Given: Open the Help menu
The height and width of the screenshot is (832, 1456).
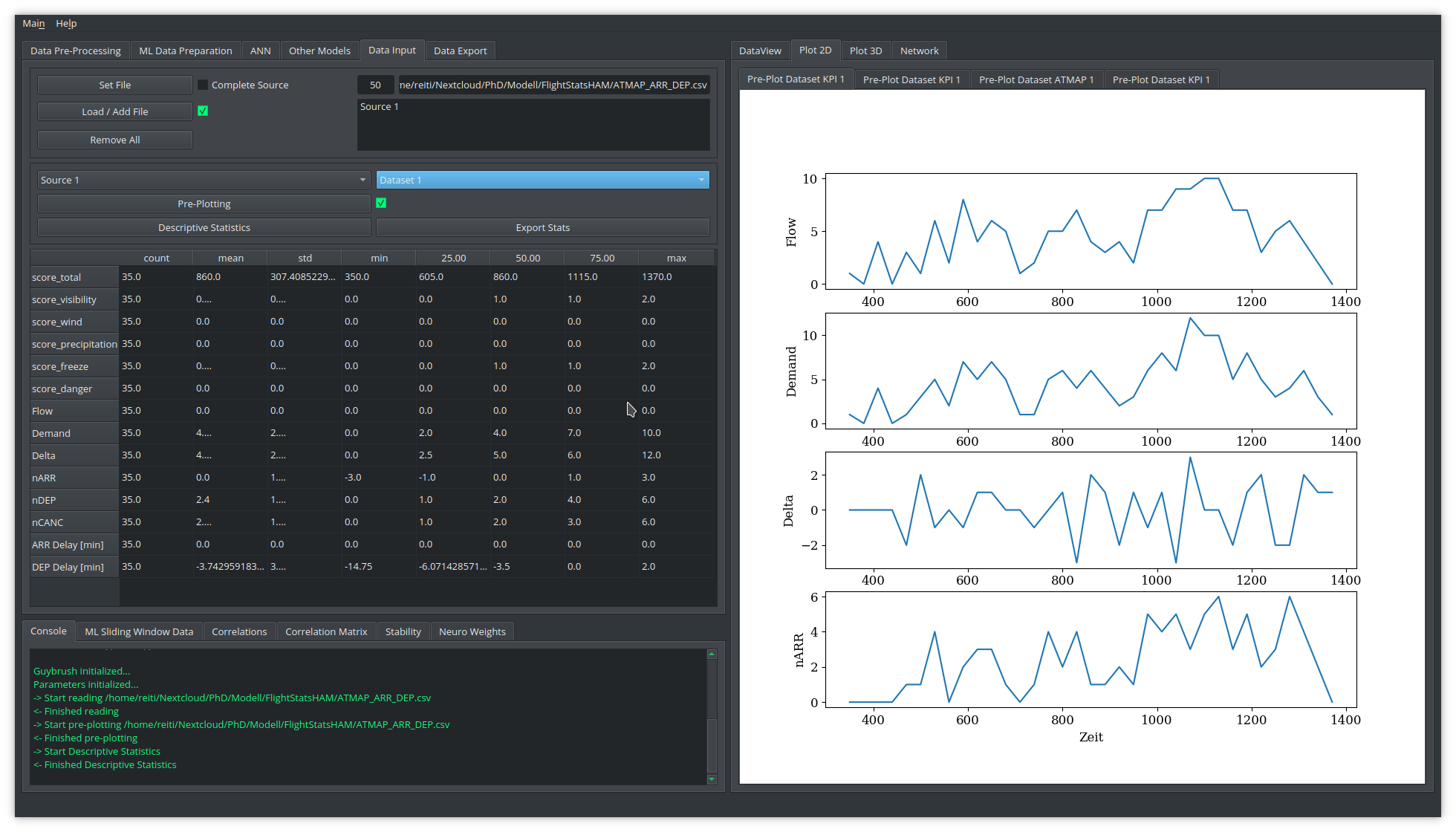Looking at the screenshot, I should click(66, 24).
